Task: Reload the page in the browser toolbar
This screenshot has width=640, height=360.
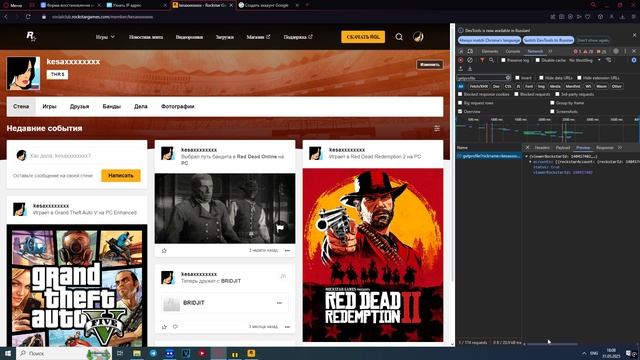Action: [28, 17]
